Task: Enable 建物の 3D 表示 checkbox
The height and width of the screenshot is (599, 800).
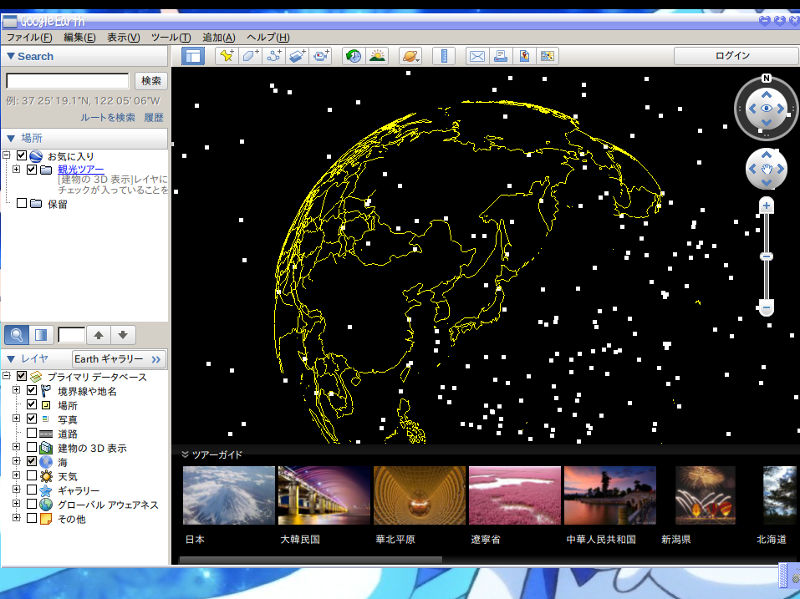Action: [32, 447]
